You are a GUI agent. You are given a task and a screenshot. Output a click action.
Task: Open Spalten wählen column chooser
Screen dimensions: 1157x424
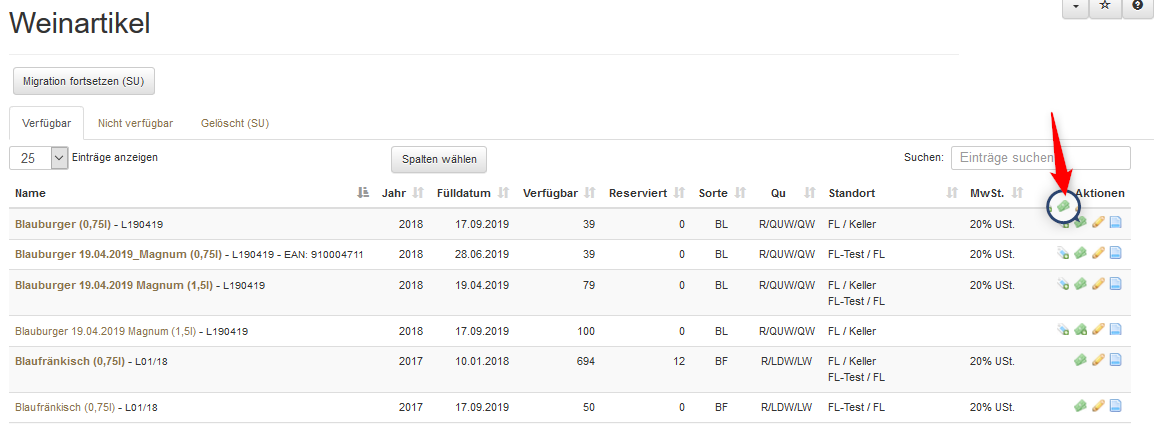coord(438,159)
